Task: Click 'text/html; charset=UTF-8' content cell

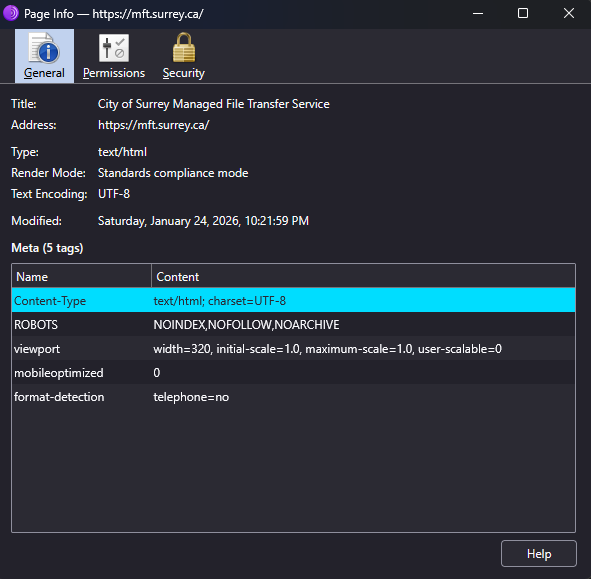Action: (x=219, y=301)
